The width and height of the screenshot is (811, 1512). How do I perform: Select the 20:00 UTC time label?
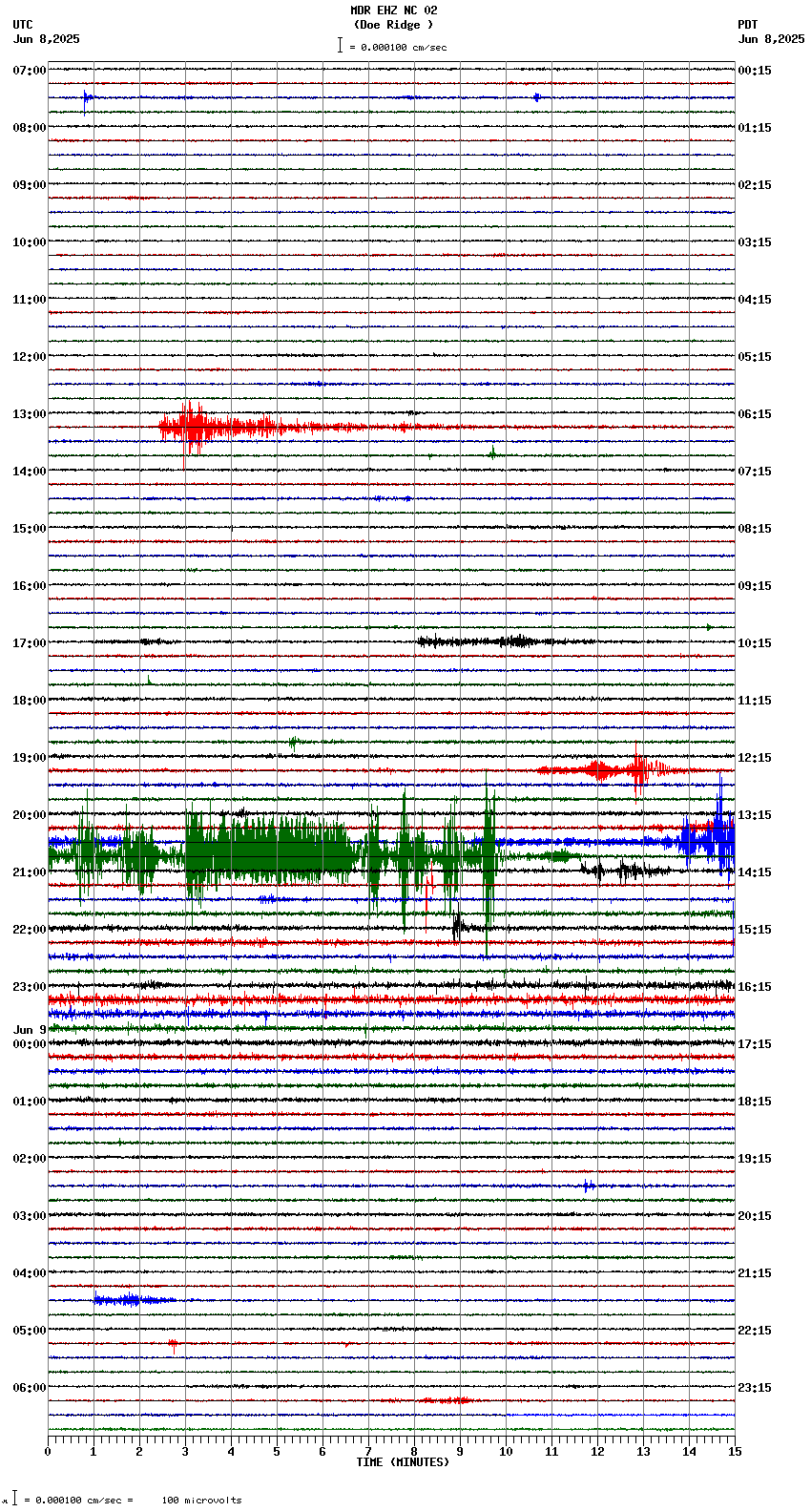click(x=29, y=815)
